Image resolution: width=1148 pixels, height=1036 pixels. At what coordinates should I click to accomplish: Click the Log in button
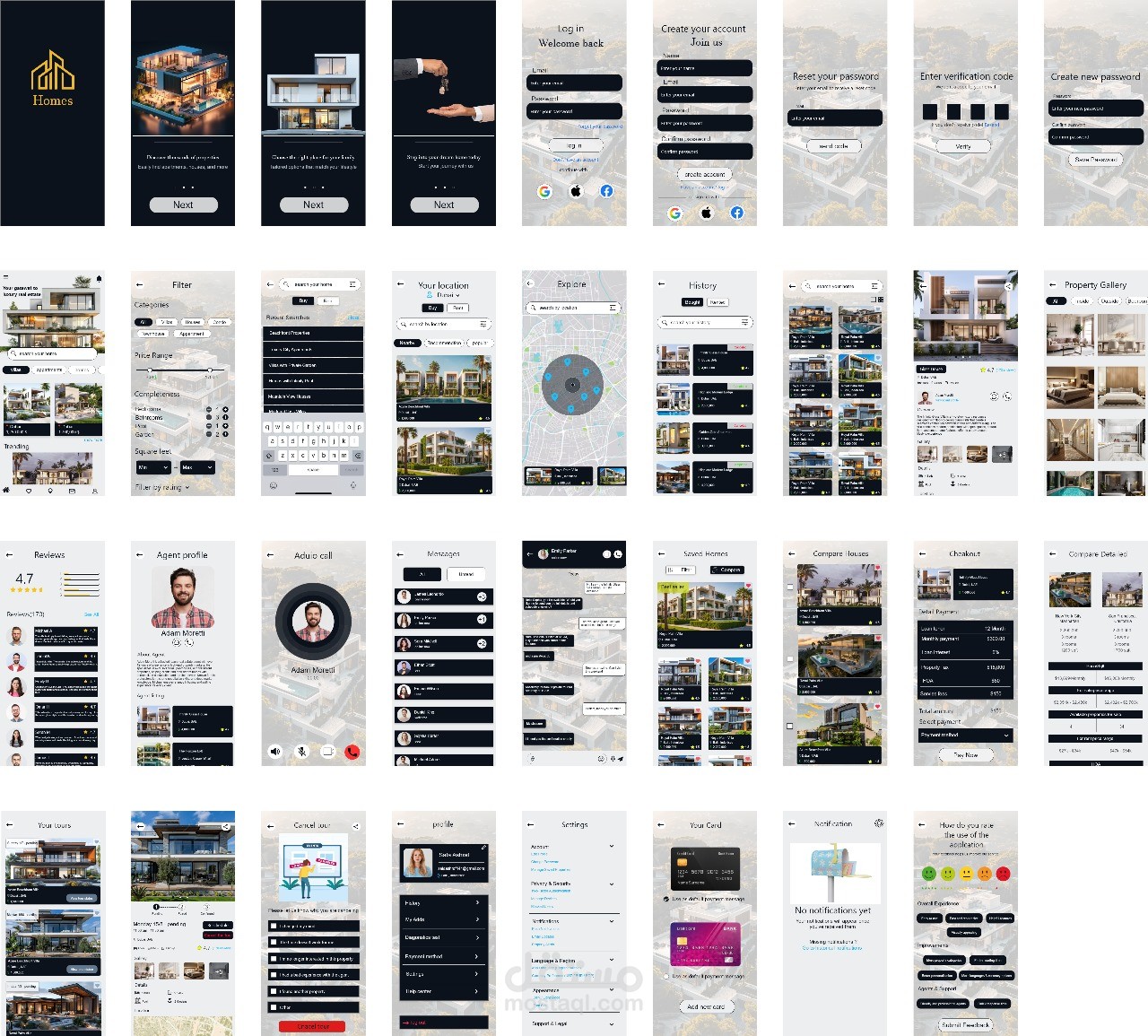(574, 145)
